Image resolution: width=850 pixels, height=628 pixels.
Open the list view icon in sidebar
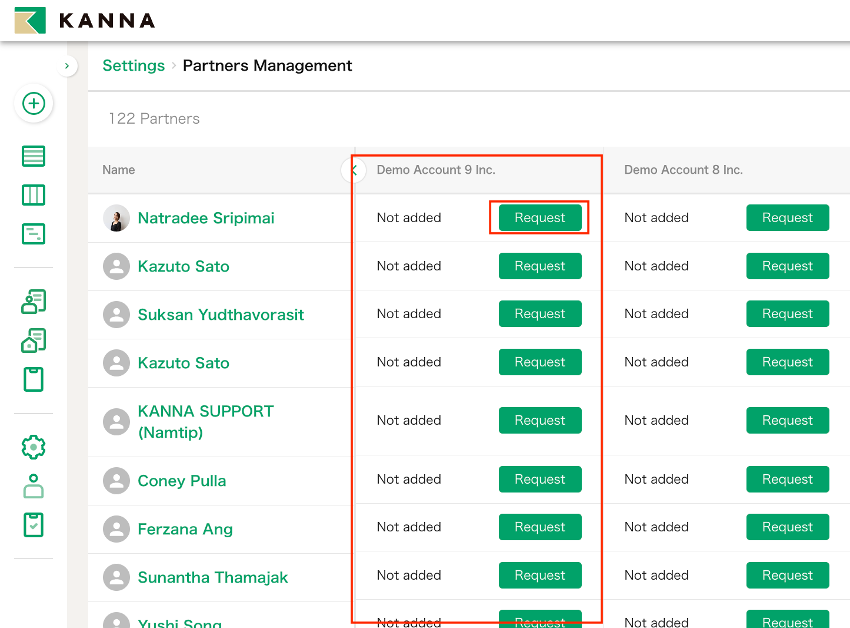34,156
